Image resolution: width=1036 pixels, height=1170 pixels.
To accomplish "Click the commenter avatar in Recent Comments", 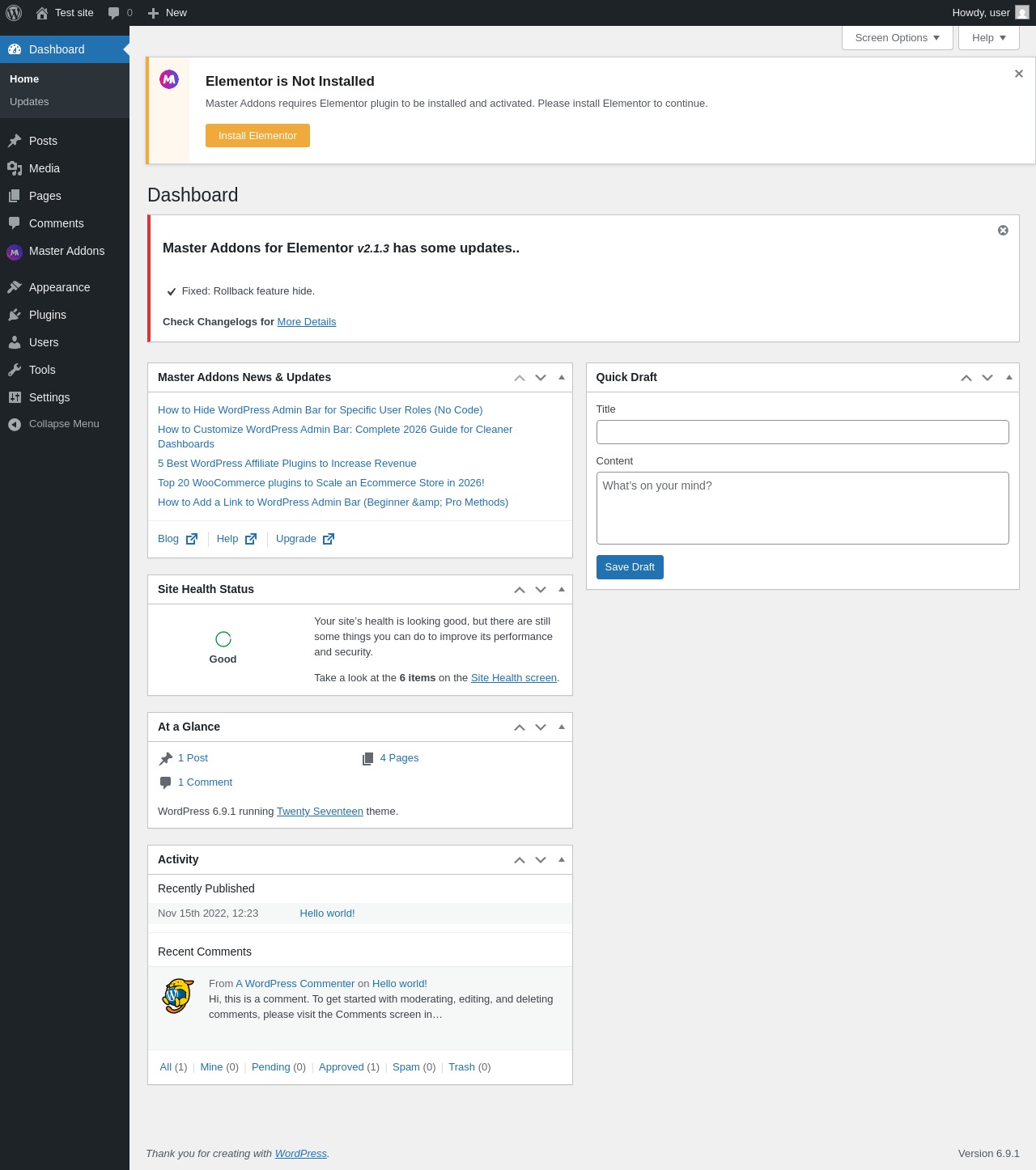I will tap(178, 996).
